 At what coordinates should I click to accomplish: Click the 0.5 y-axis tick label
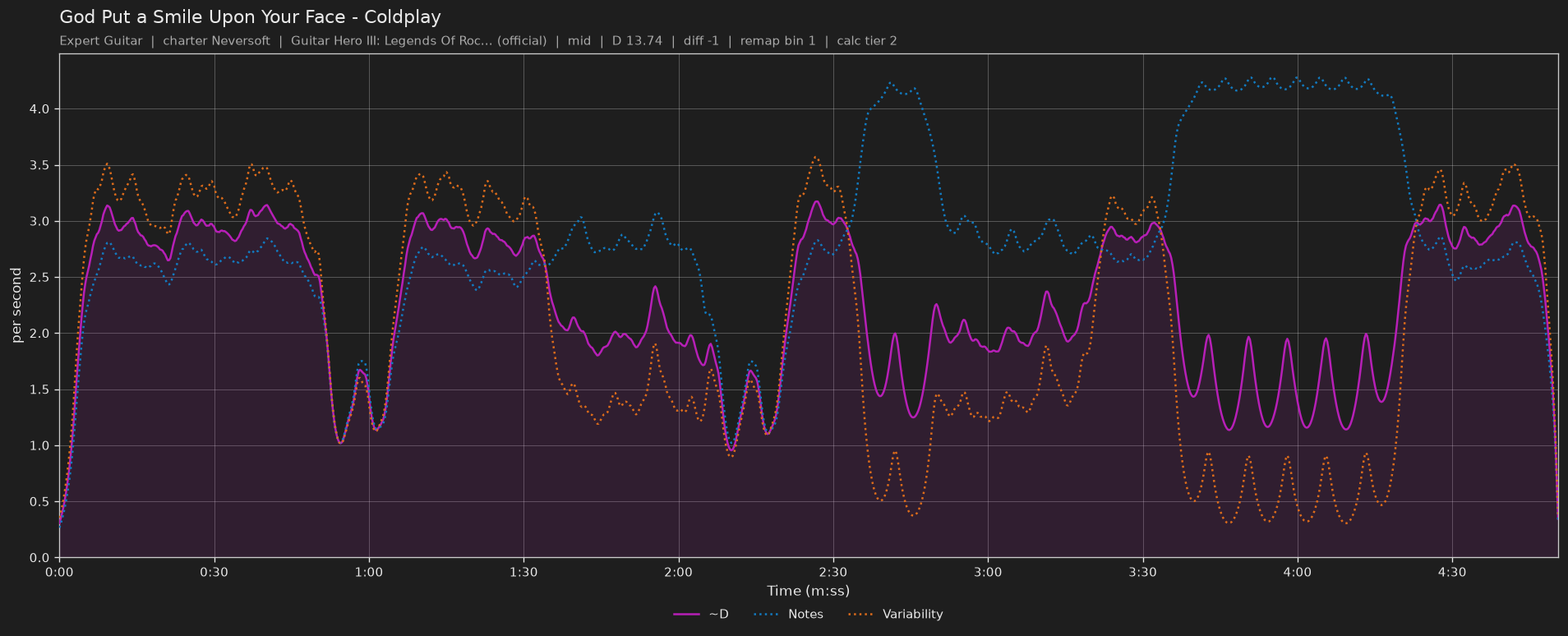click(39, 502)
